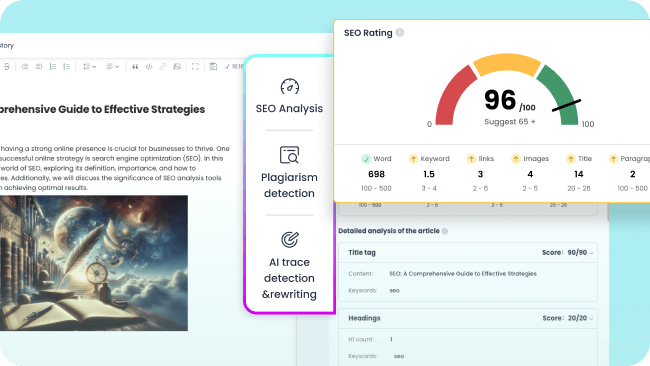Click the Keyword value 1.5

tap(429, 174)
